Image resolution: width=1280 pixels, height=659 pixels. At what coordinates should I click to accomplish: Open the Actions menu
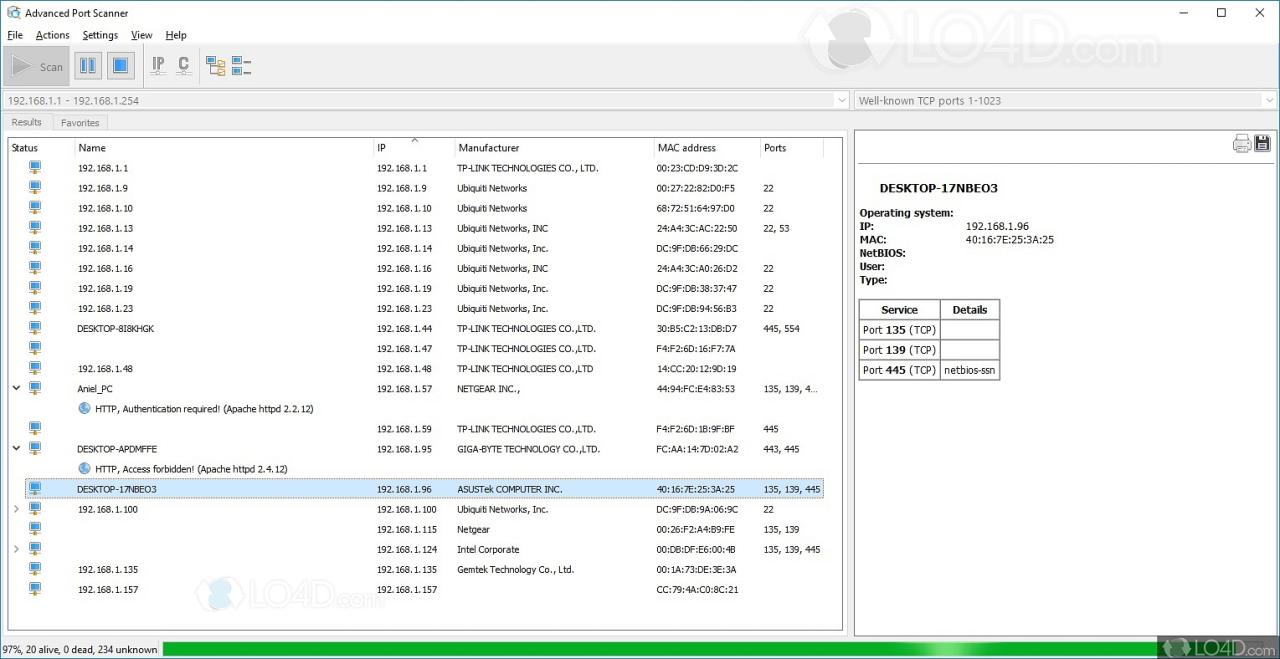pyautogui.click(x=53, y=35)
